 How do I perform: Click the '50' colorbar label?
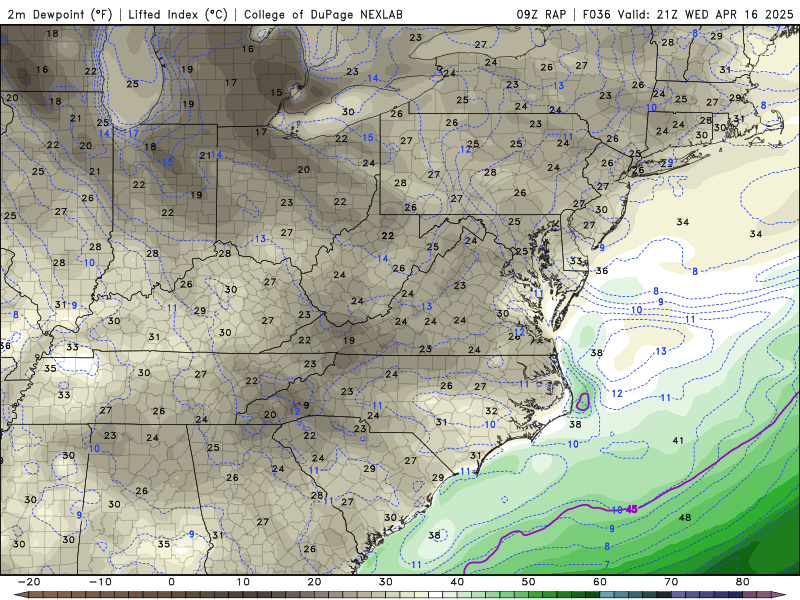tap(529, 582)
